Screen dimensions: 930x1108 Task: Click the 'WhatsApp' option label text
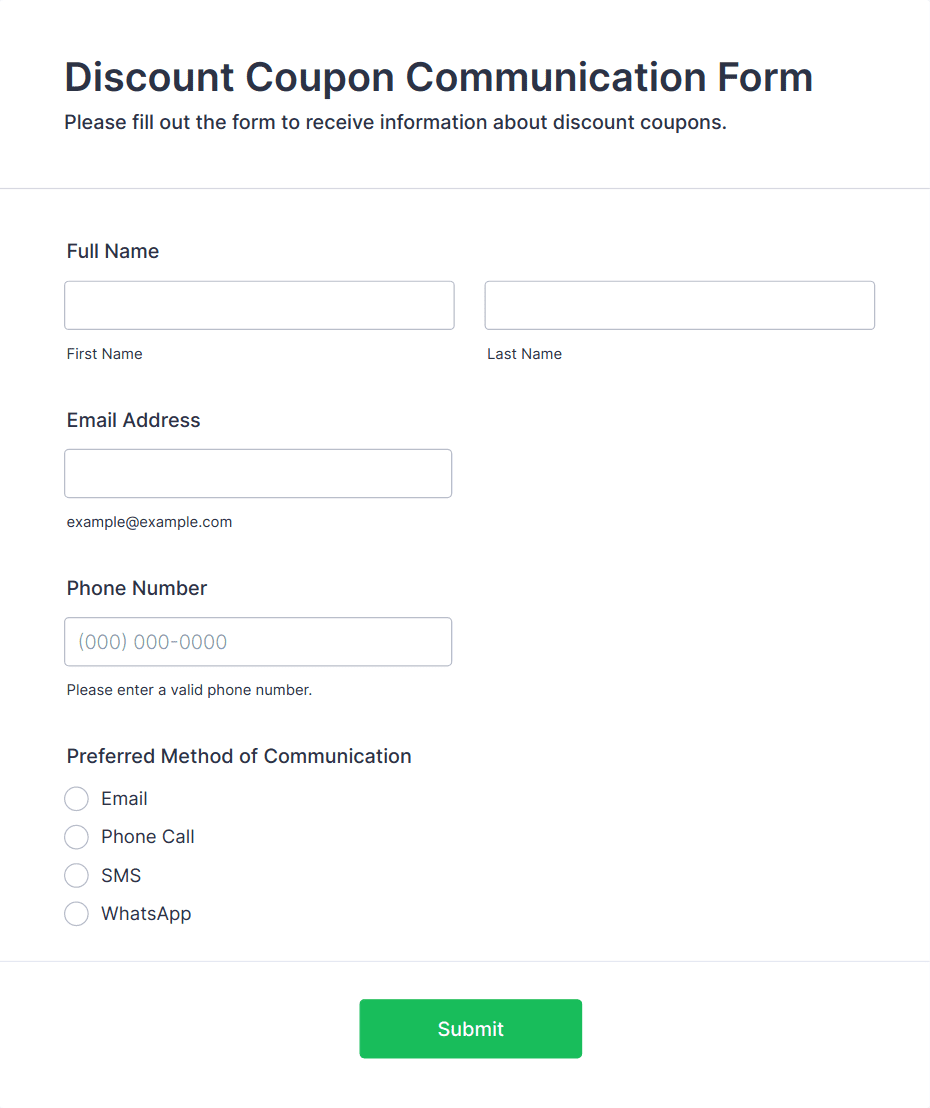tap(146, 914)
